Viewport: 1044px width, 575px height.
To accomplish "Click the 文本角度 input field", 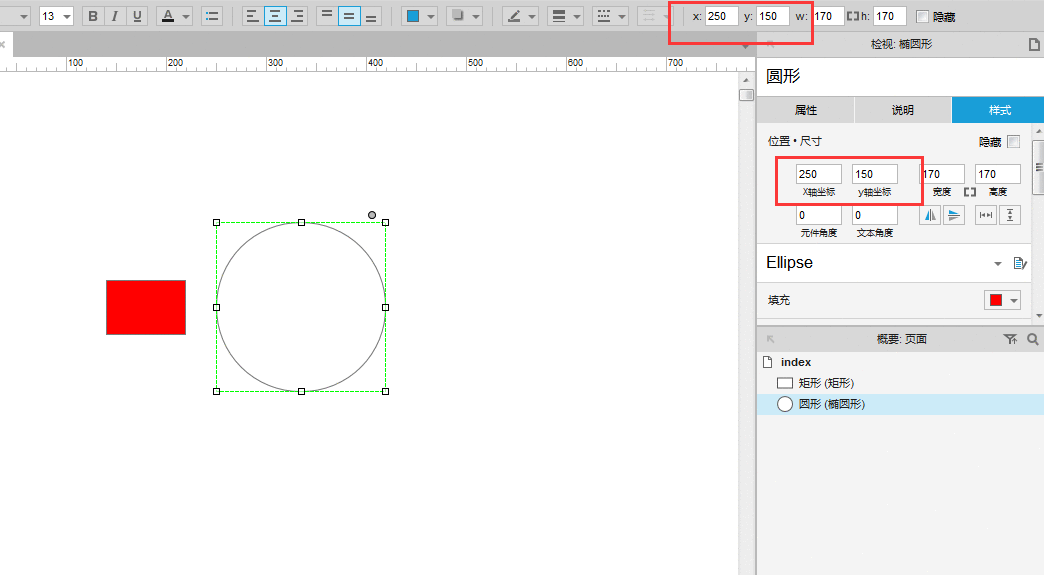I will 875,215.
